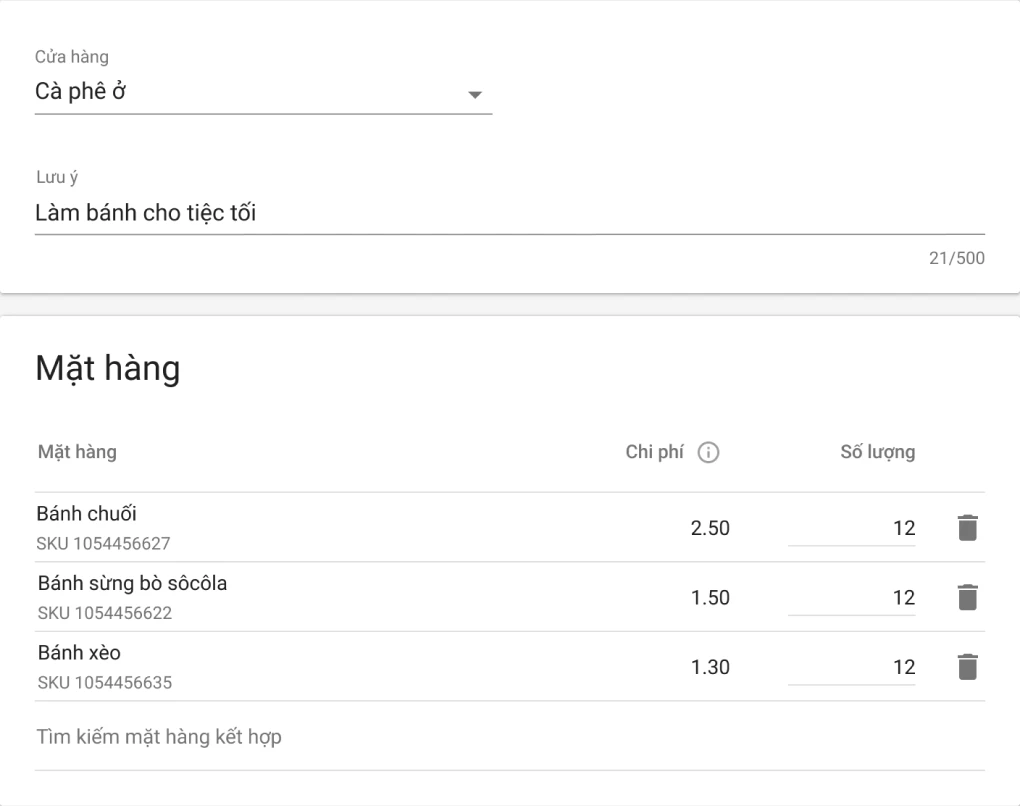Click the Tìm kiếm mặt hàng search box
Viewport: 1020px width, 806px height.
(x=509, y=738)
